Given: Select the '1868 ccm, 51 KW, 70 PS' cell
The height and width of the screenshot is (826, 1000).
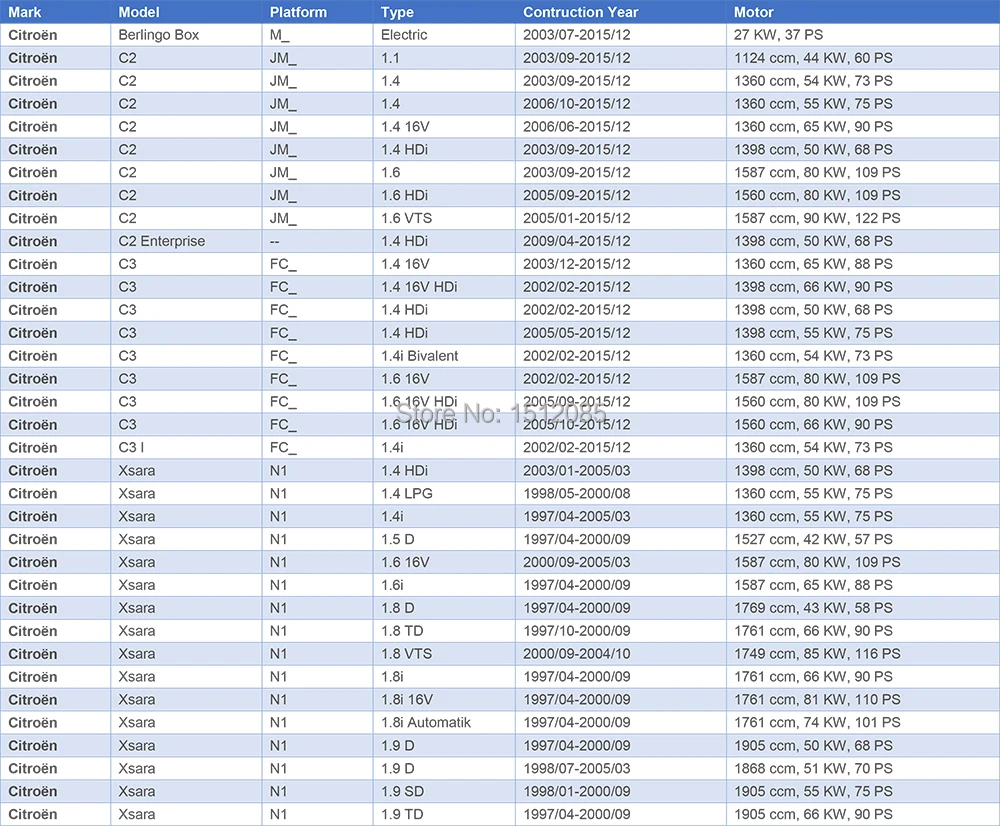Looking at the screenshot, I should click(863, 769).
